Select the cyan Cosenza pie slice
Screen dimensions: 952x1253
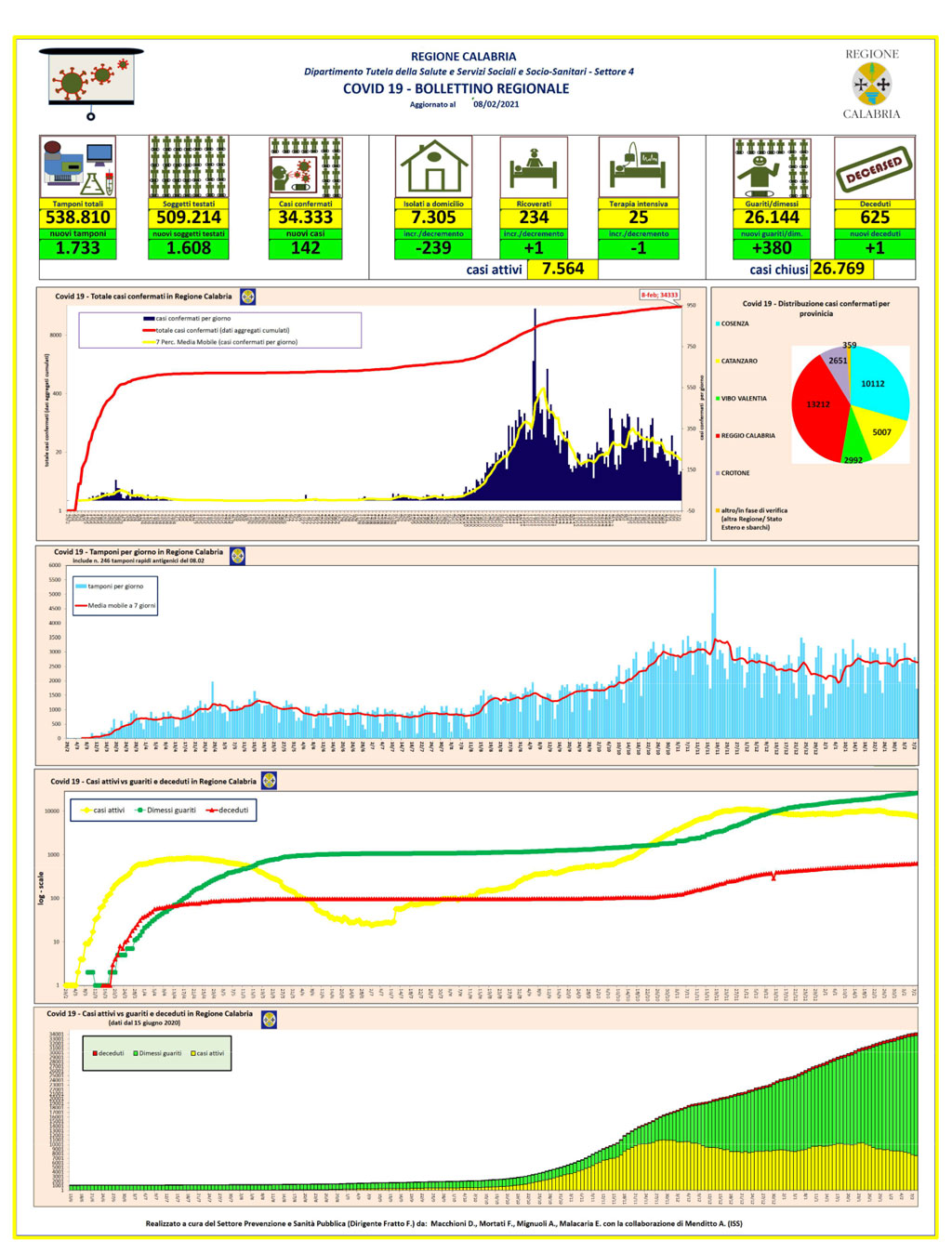pos(879,382)
